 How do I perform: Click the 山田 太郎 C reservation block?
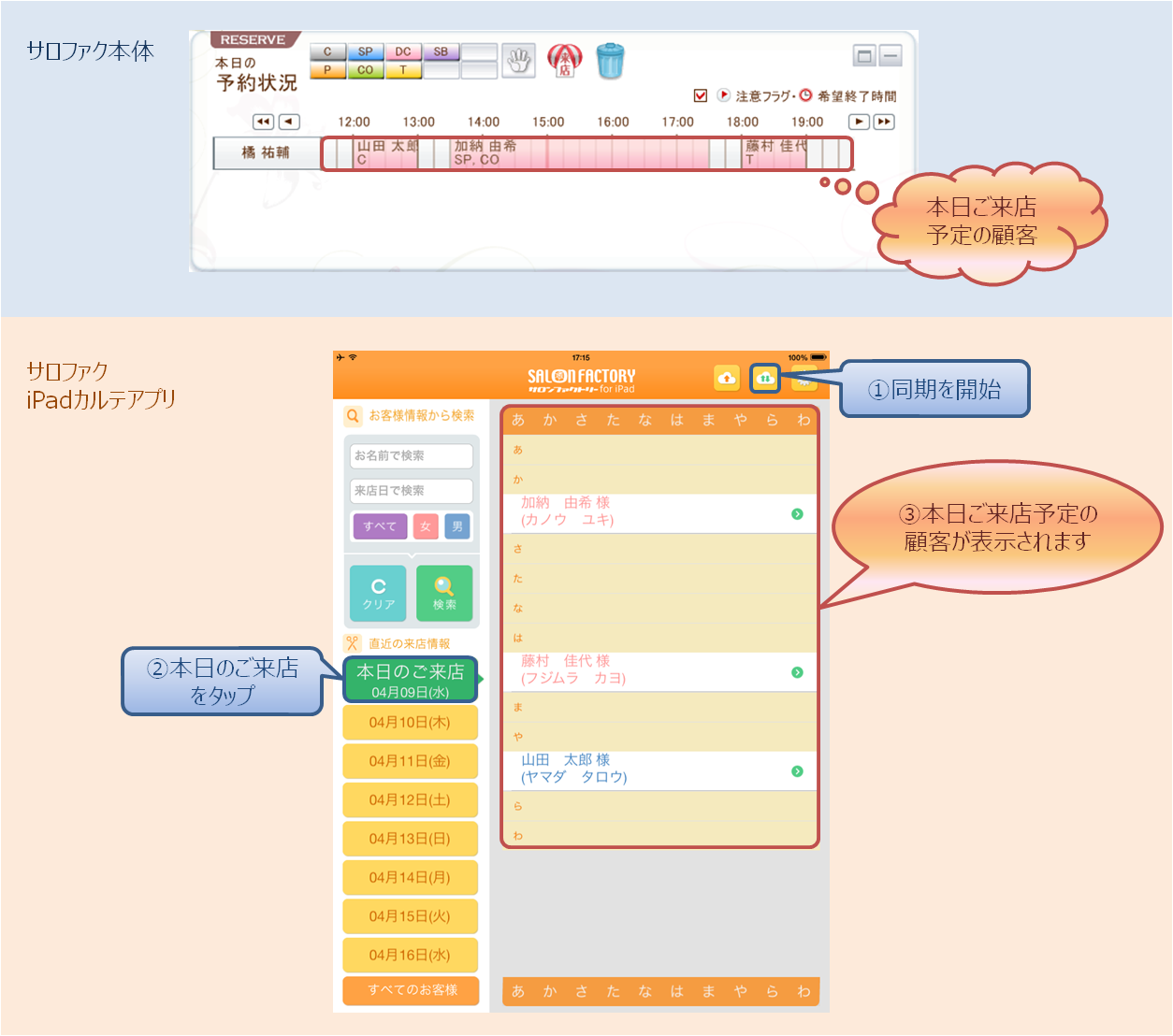pos(386,153)
